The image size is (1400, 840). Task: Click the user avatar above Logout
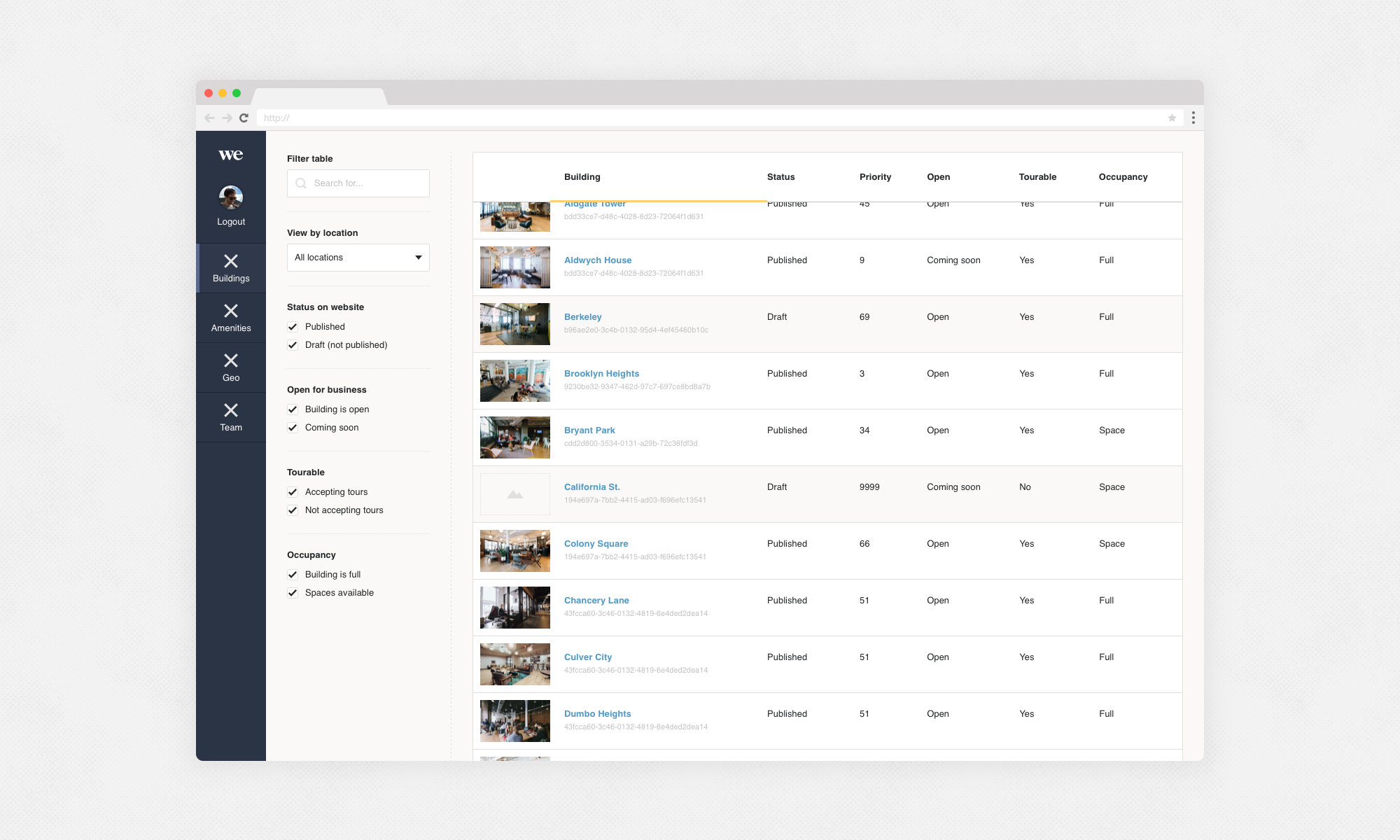231,197
